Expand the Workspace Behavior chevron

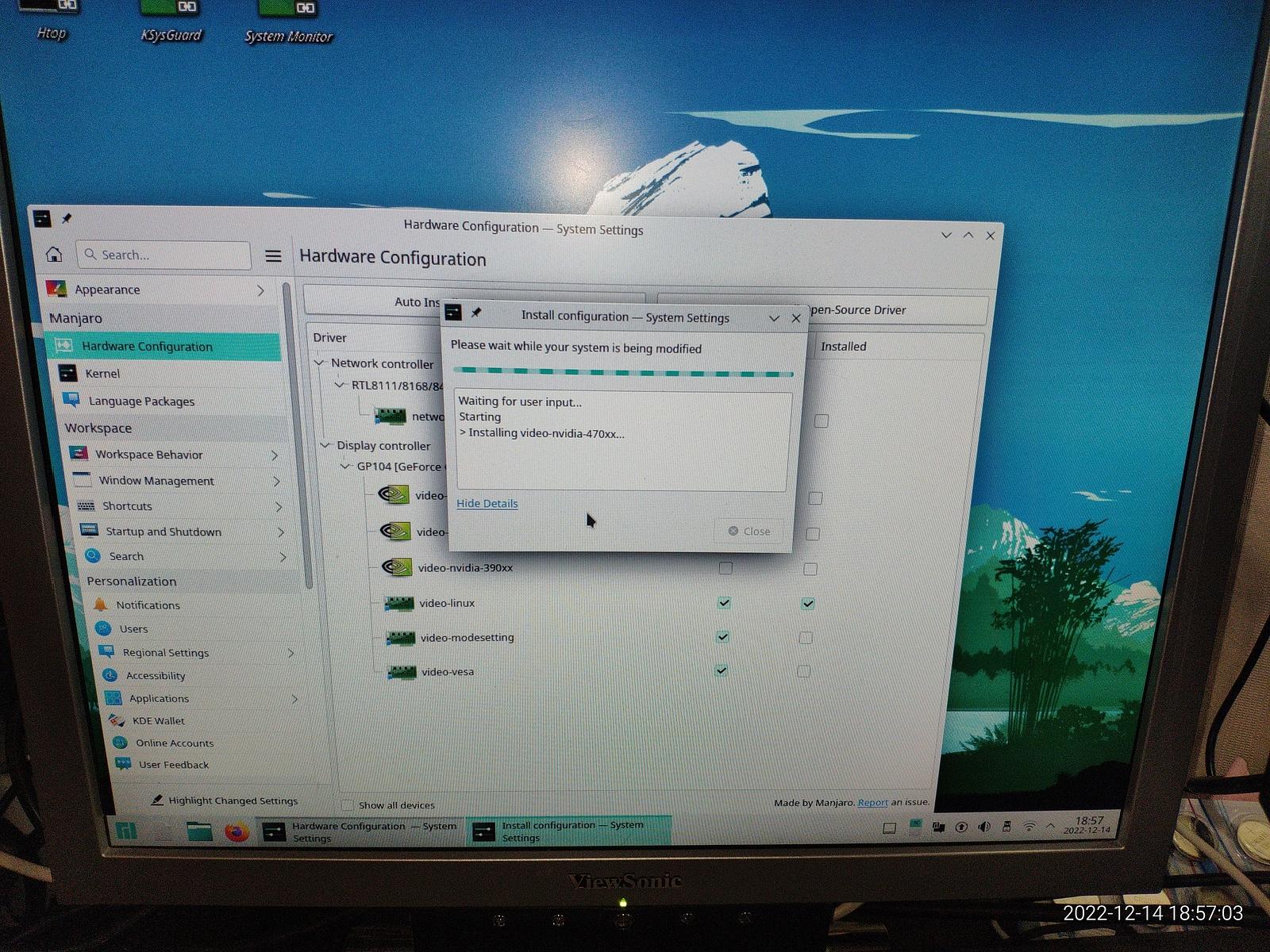click(275, 455)
